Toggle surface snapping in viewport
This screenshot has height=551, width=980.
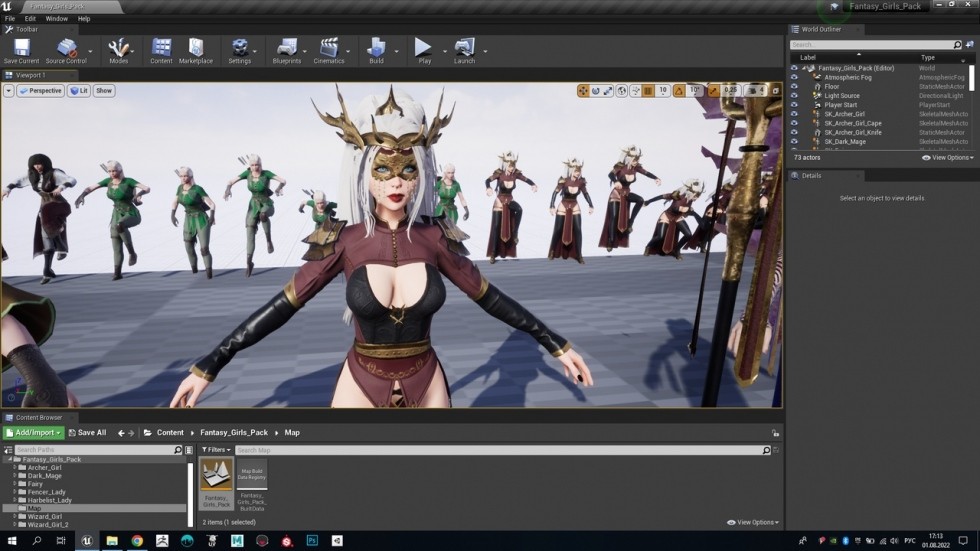[635, 91]
